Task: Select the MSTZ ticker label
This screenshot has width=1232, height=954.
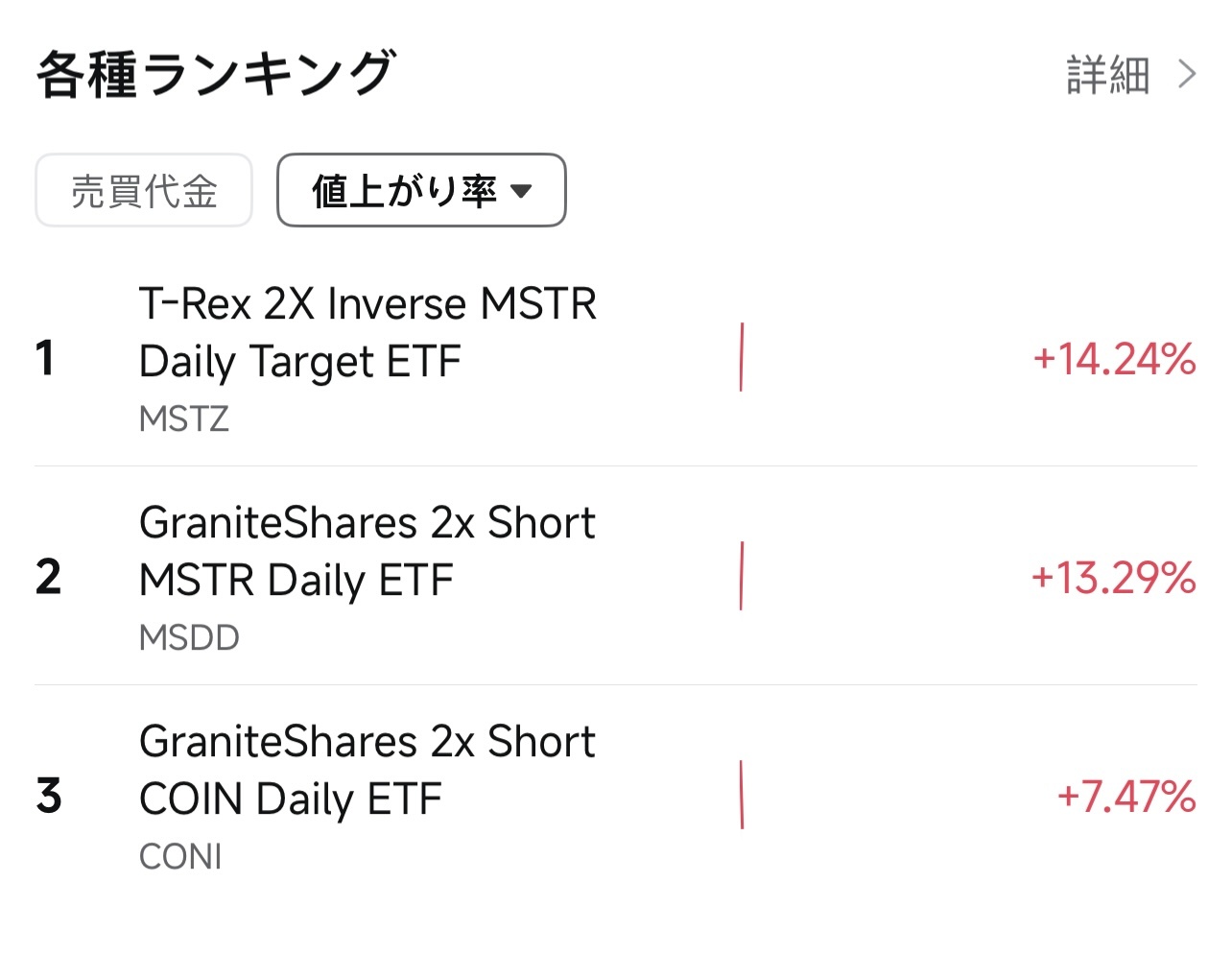Action: click(x=183, y=418)
